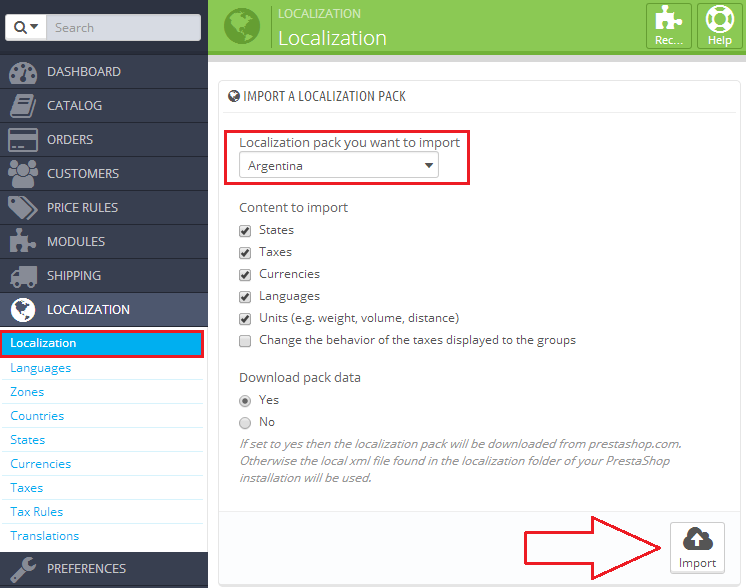The image size is (746, 588).
Task: Open the Help lifebuoy button
Action: coord(719,26)
